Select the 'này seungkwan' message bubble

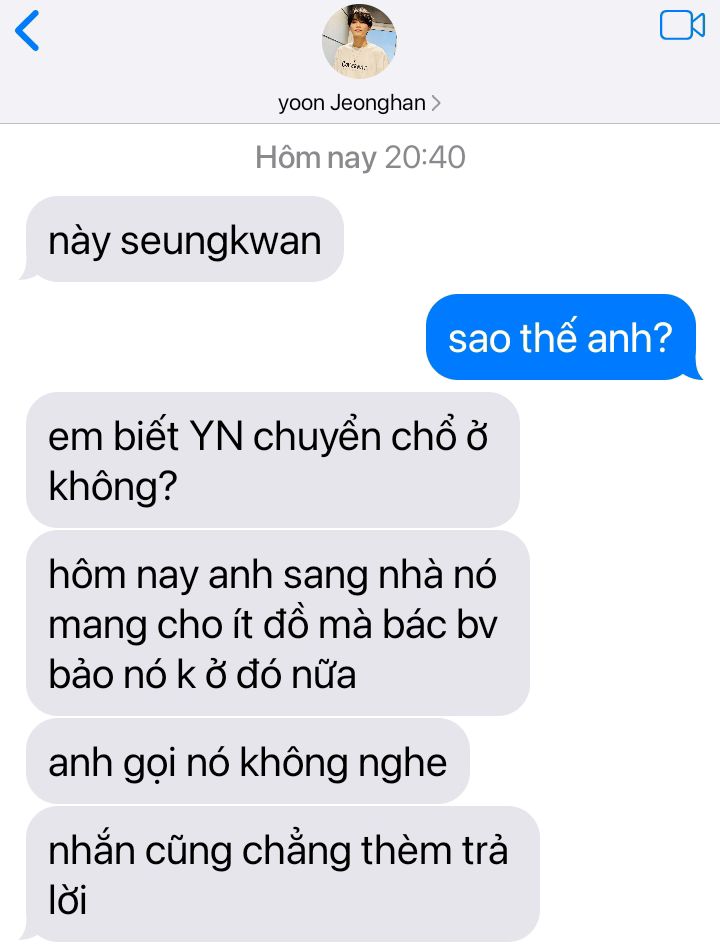[x=184, y=239]
